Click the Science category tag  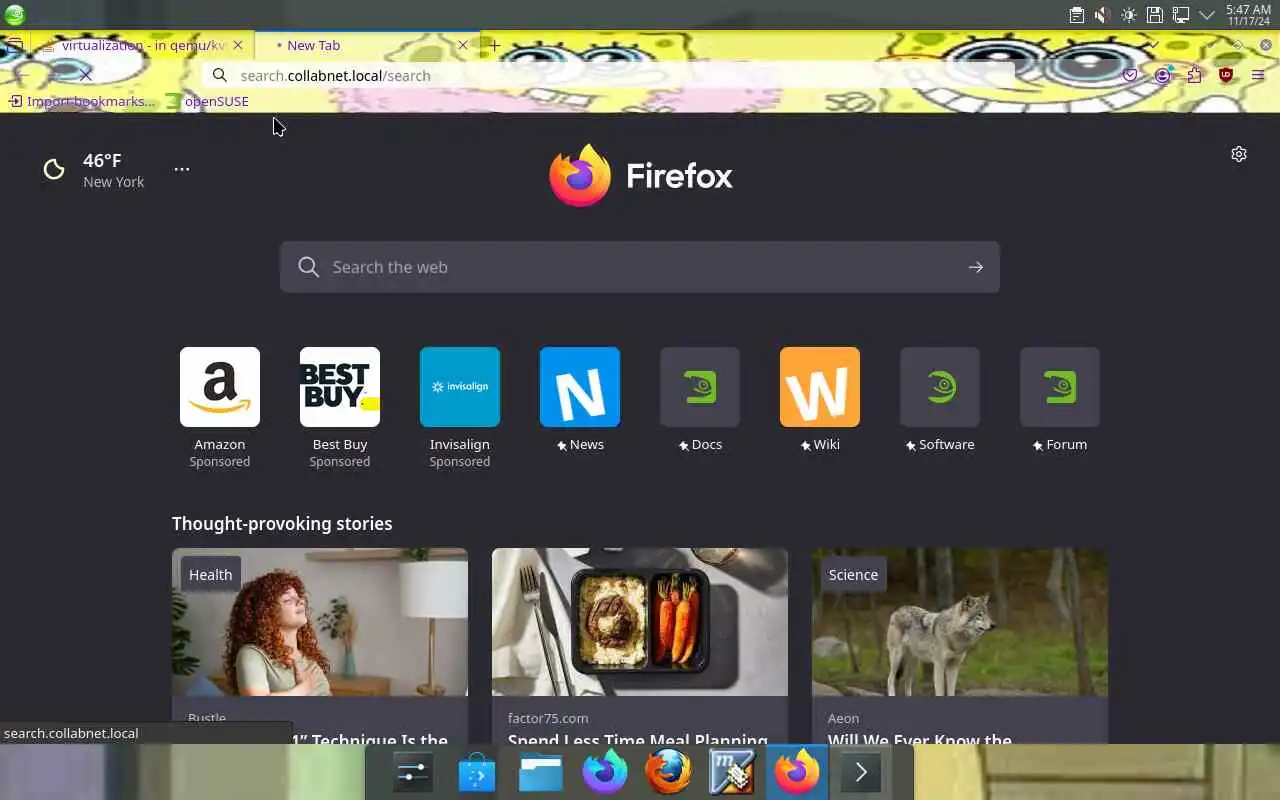tap(853, 574)
